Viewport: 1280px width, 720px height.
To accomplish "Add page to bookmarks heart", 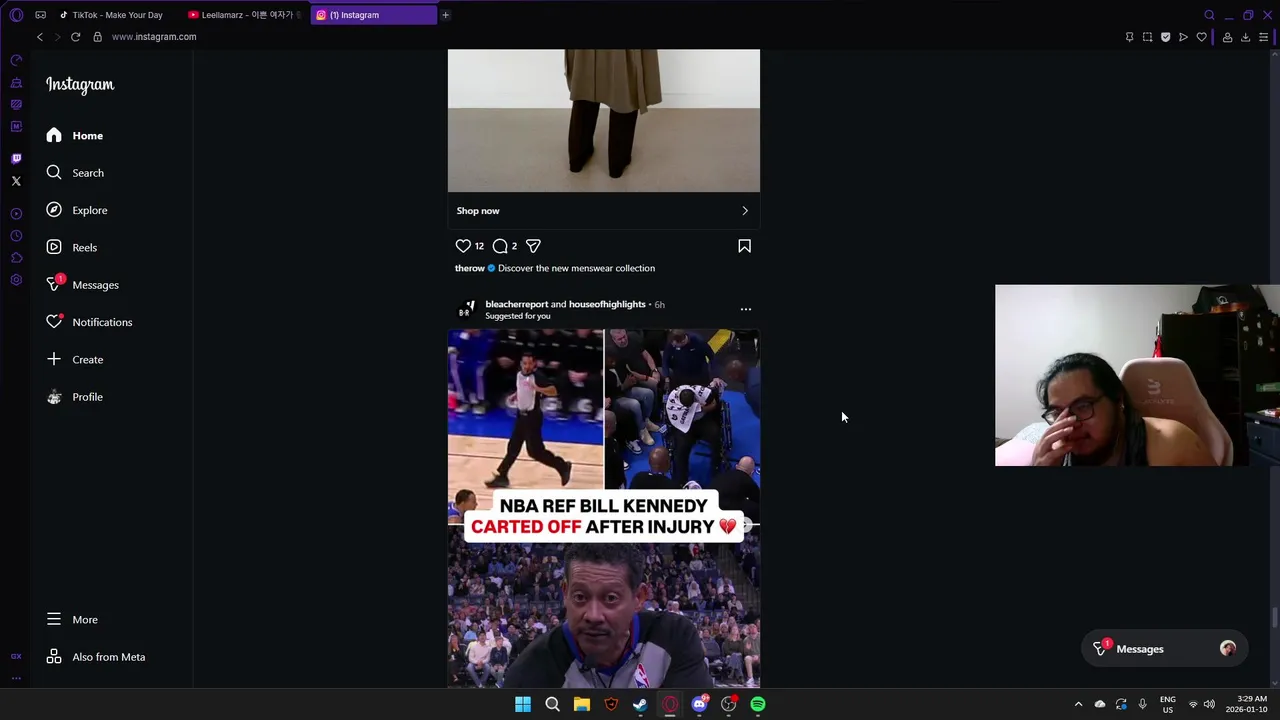I will click(1201, 37).
